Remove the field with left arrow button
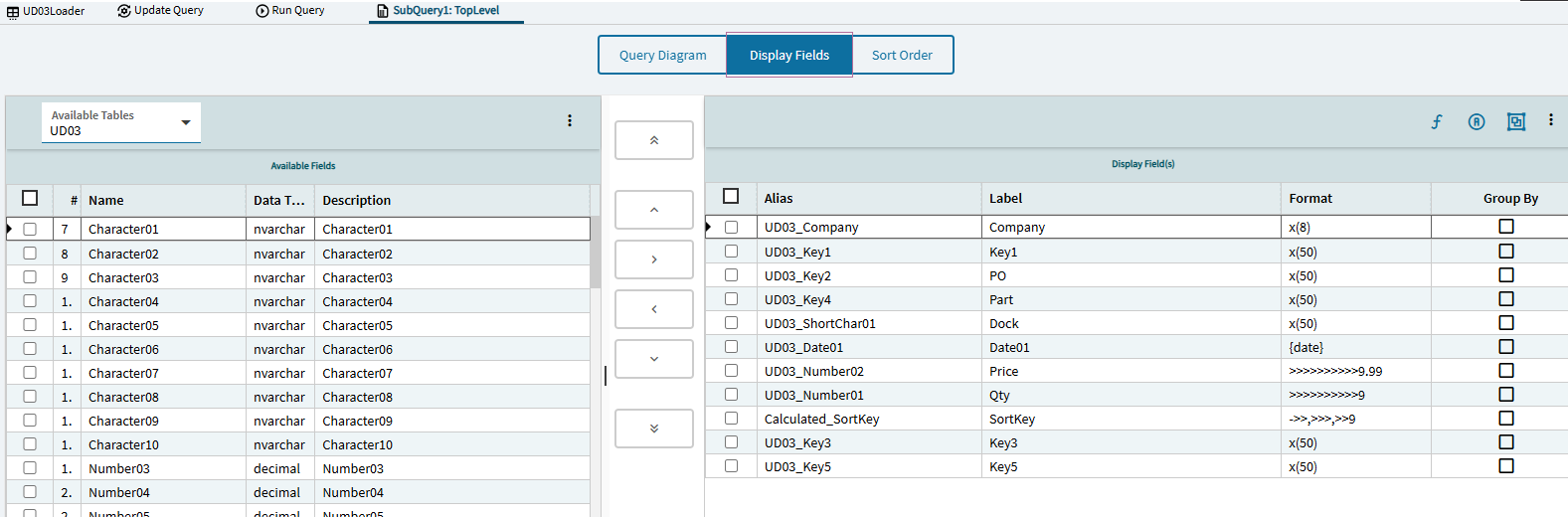 [653, 309]
